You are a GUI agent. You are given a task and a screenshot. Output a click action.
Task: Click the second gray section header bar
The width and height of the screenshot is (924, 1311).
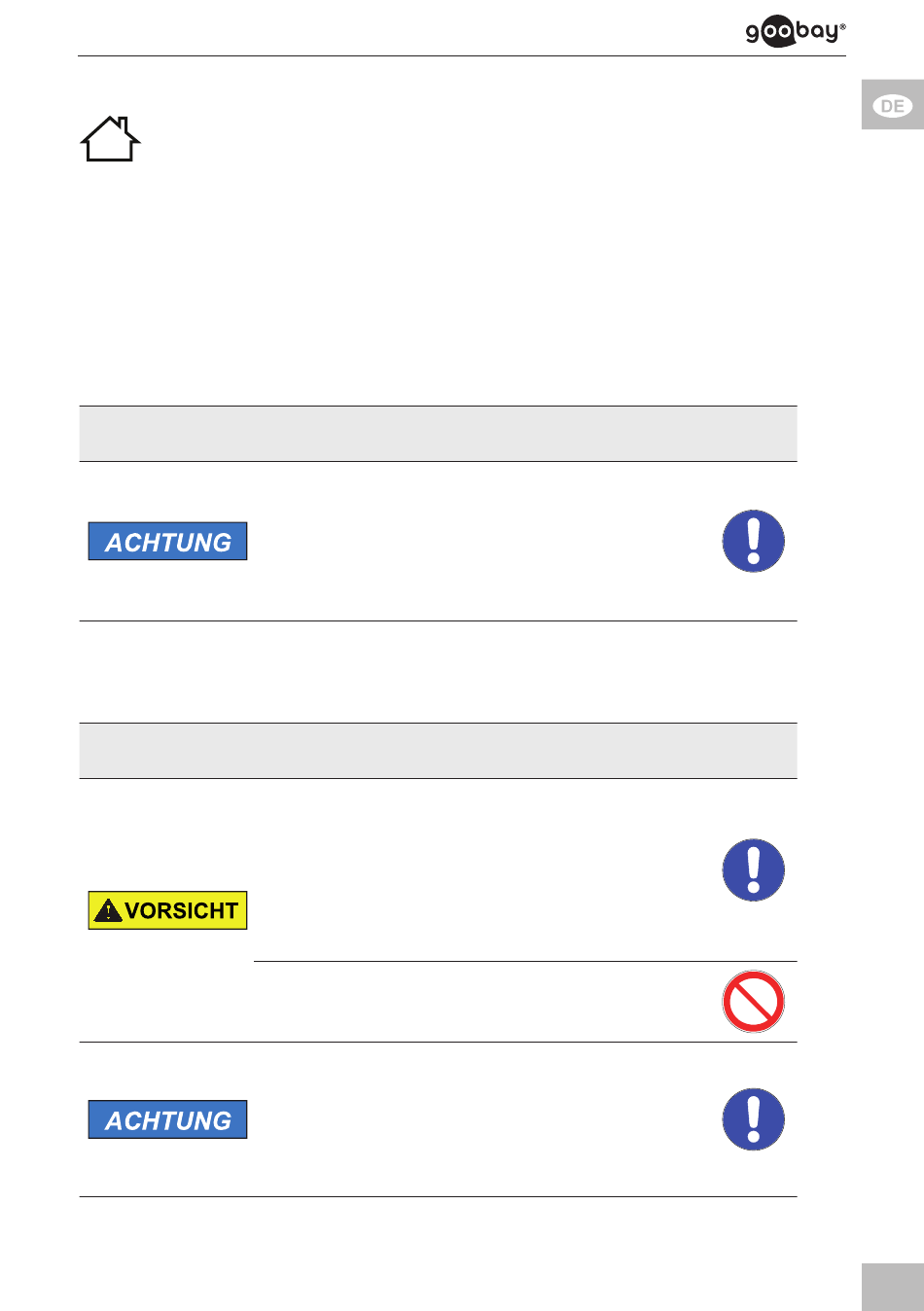pyautogui.click(x=438, y=751)
